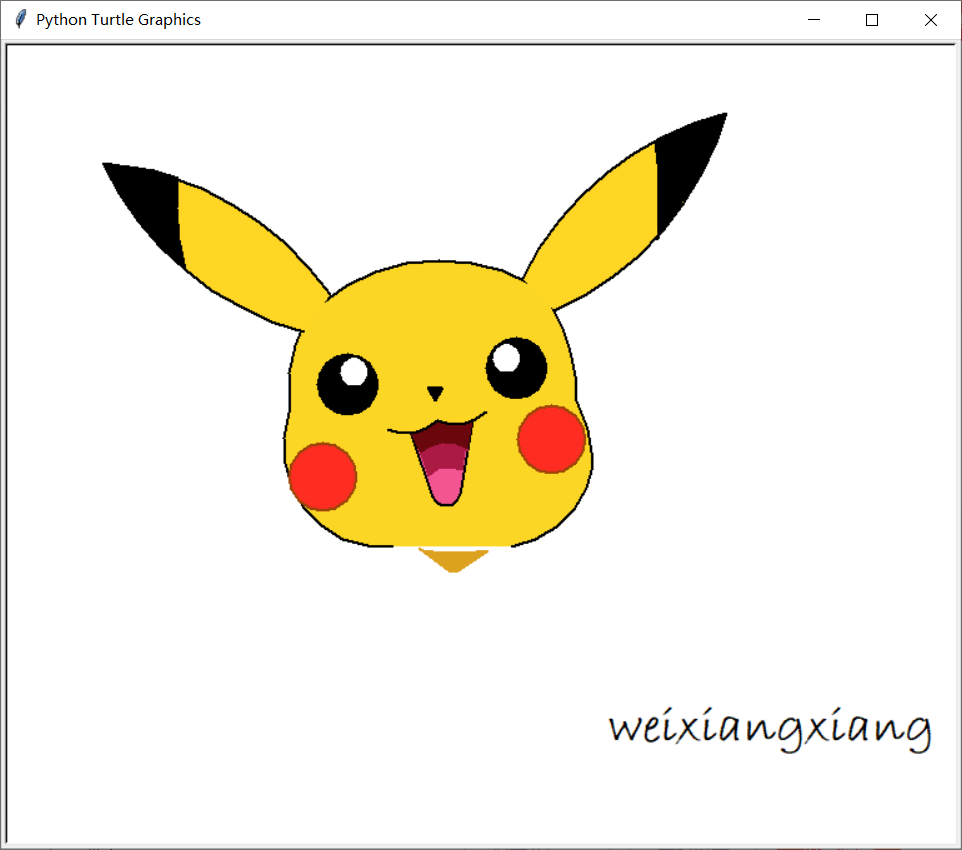Click the weixiangxiang signature text
Image resolution: width=962 pixels, height=850 pixels.
click(x=770, y=728)
